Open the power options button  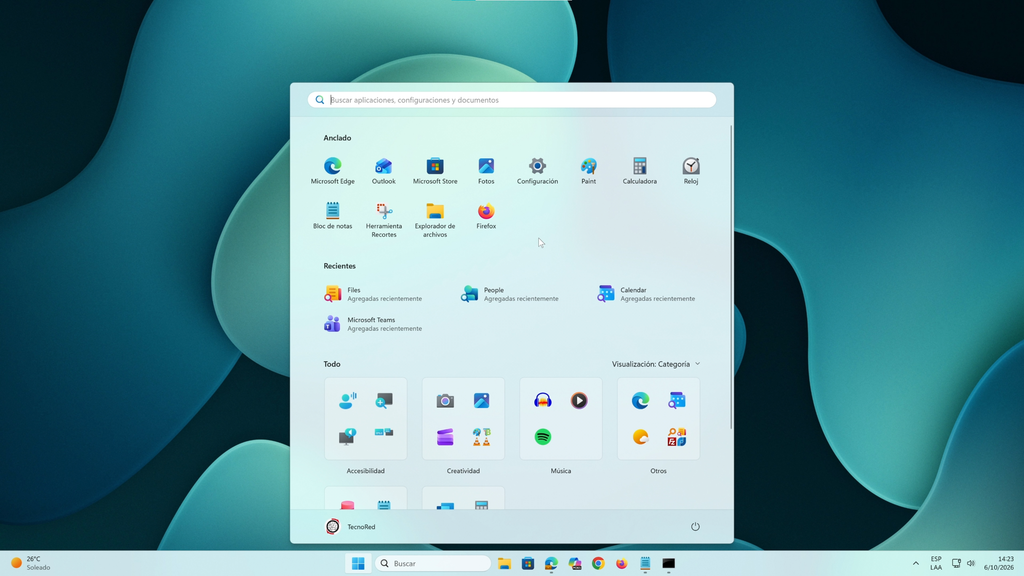point(695,526)
